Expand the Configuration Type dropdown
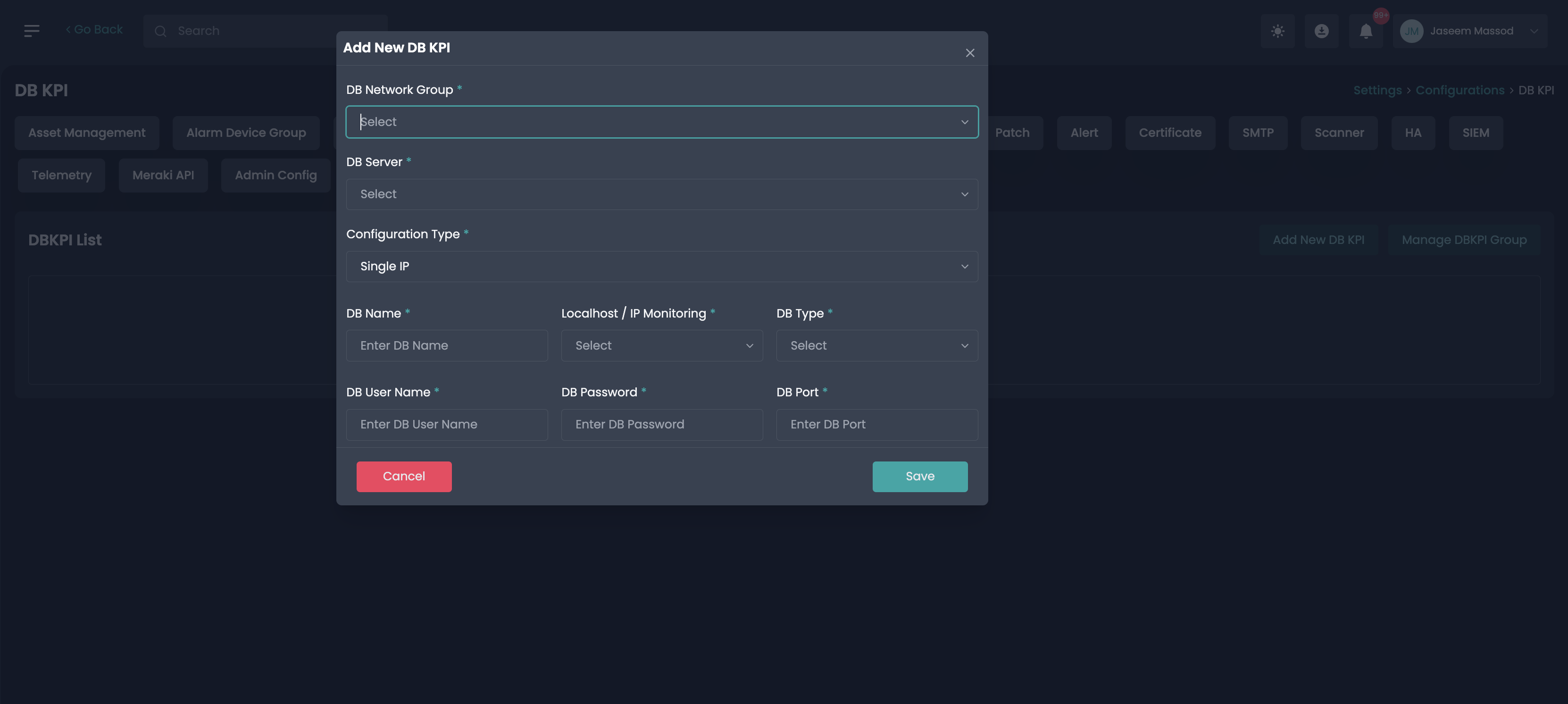Image resolution: width=1568 pixels, height=704 pixels. [x=662, y=266]
